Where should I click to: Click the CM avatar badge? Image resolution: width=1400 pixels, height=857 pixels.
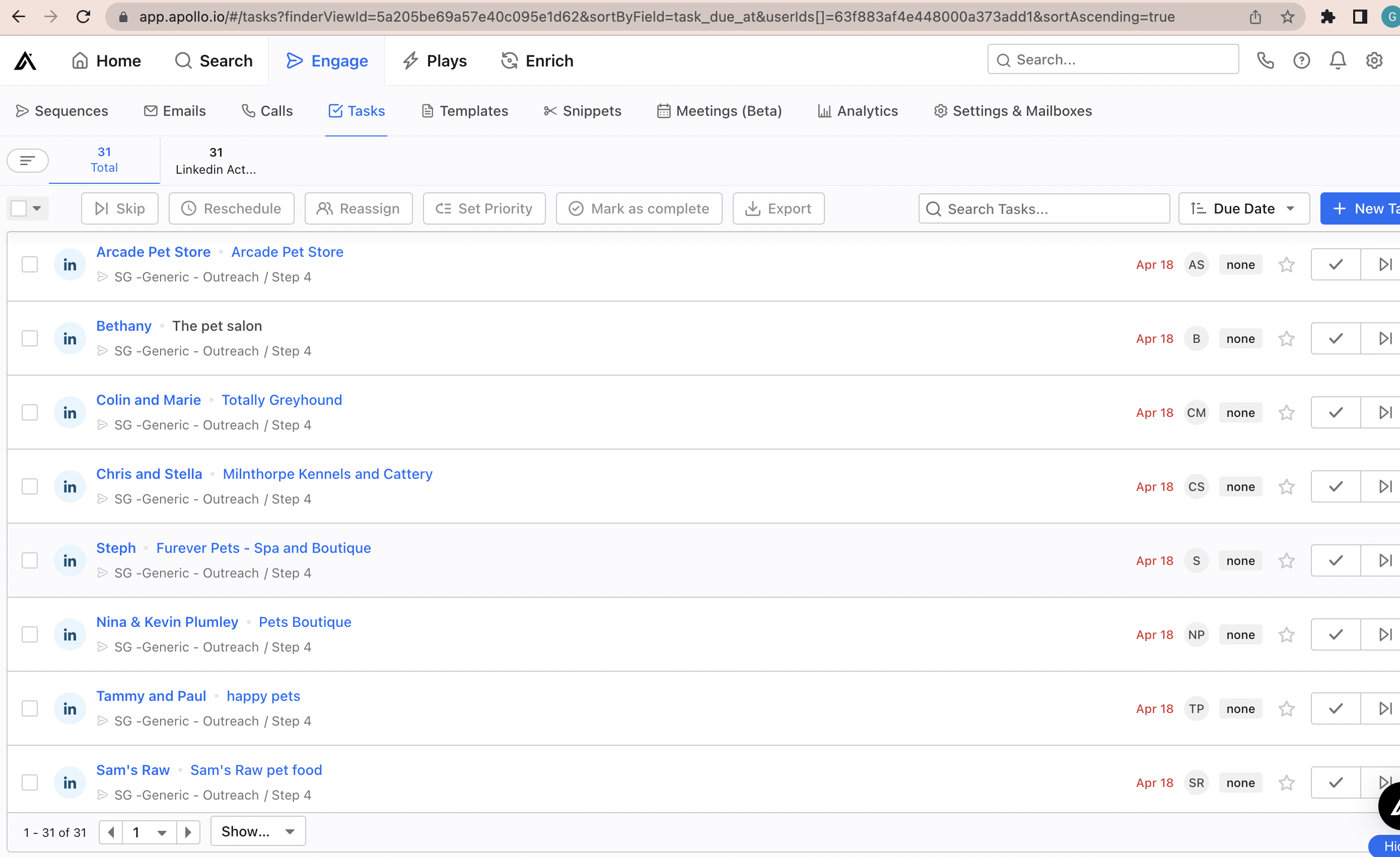click(1196, 413)
